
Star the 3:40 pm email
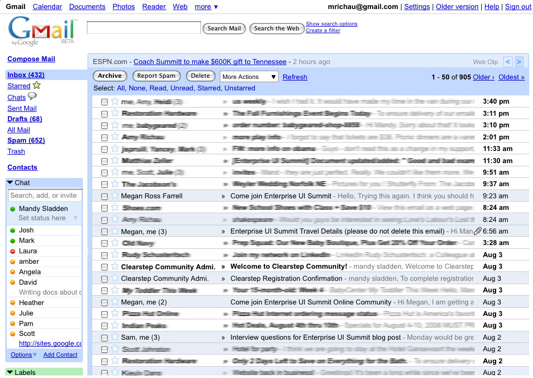[x=115, y=101]
